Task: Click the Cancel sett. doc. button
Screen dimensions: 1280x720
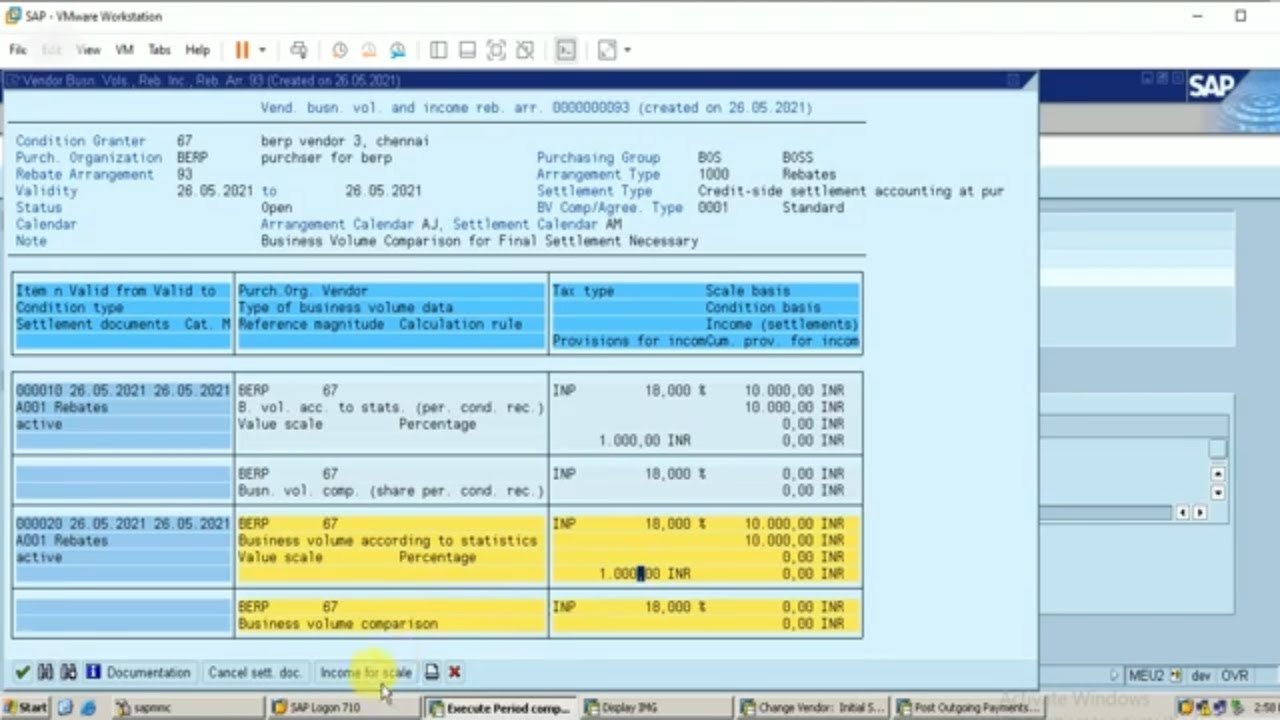Action: [x=254, y=672]
